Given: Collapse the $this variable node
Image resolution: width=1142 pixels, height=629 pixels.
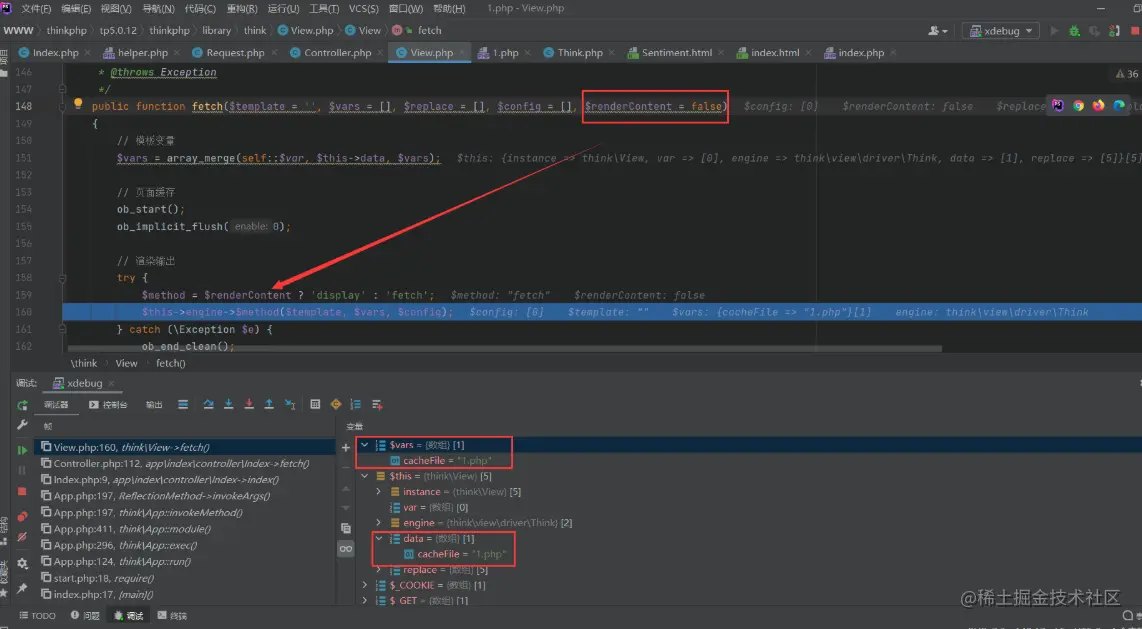Looking at the screenshot, I should coord(364,476).
